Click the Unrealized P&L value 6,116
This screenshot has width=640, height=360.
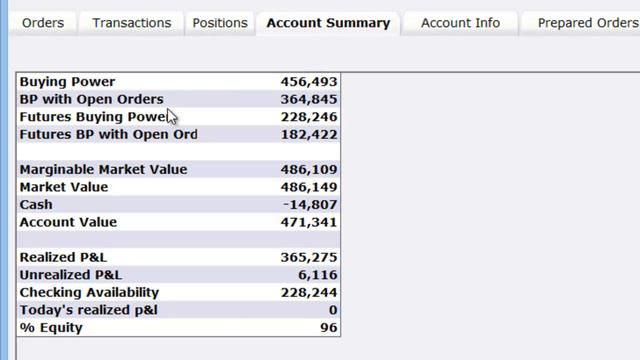318,275
